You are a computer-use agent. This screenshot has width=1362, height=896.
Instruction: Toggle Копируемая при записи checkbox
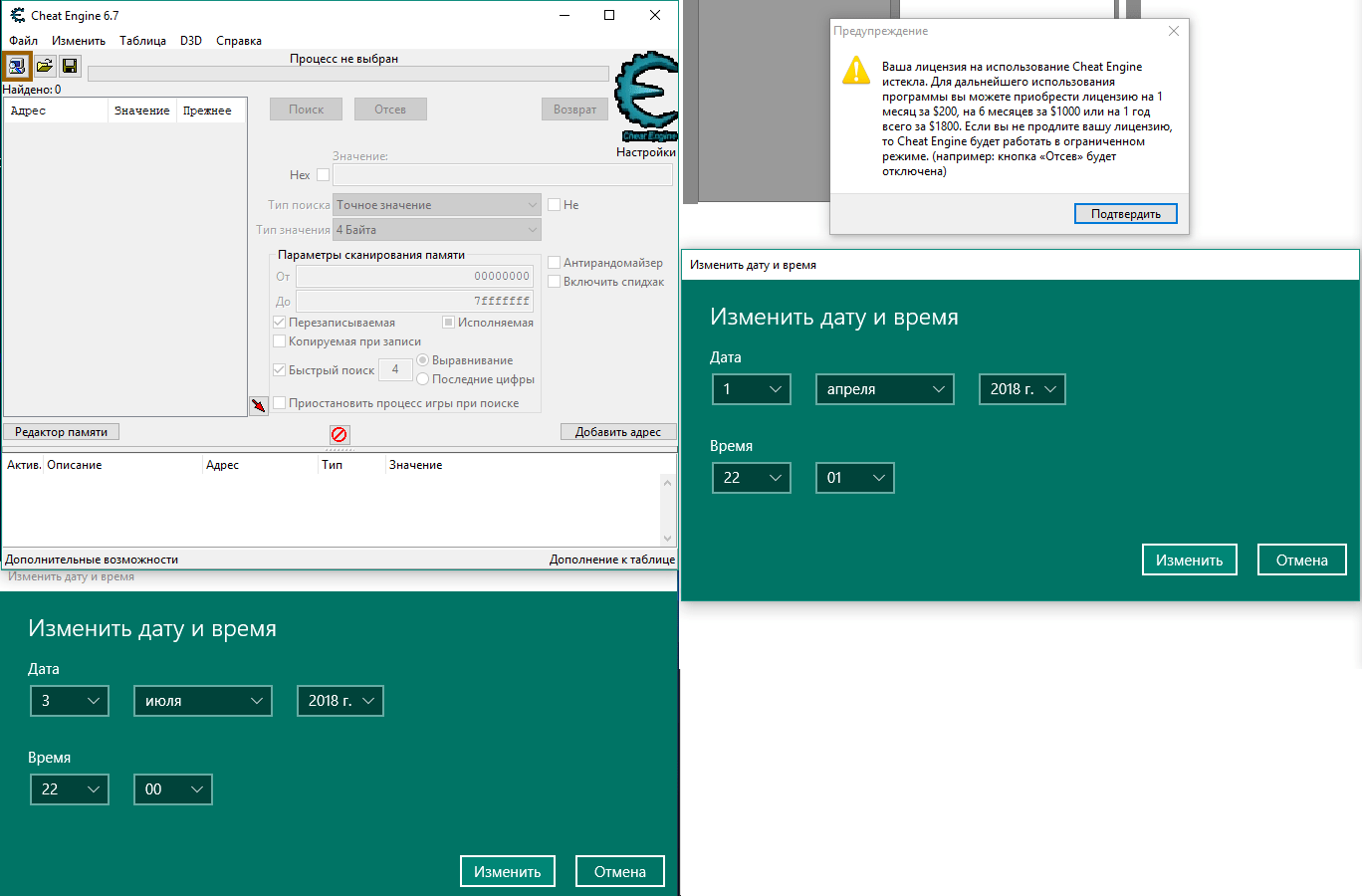pyautogui.click(x=279, y=341)
